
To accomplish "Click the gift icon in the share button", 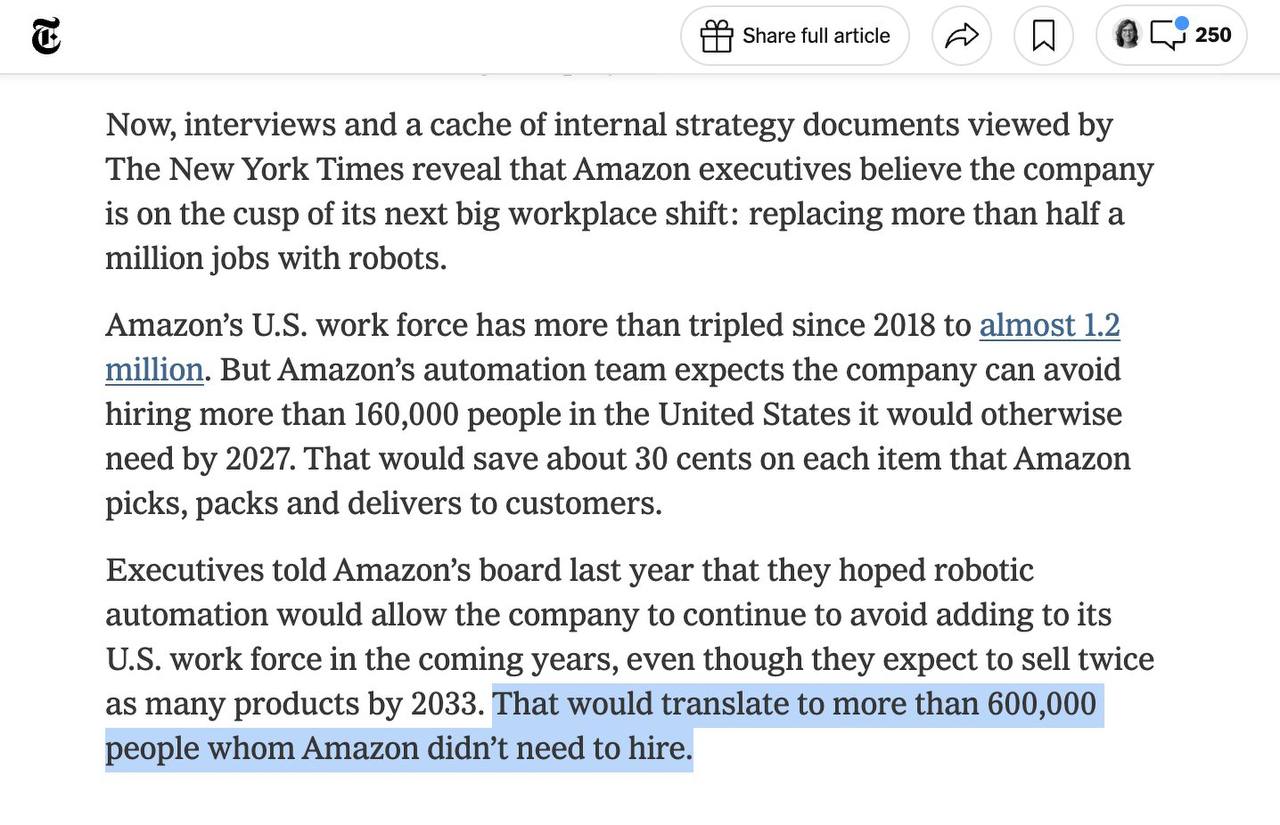I will [716, 36].
